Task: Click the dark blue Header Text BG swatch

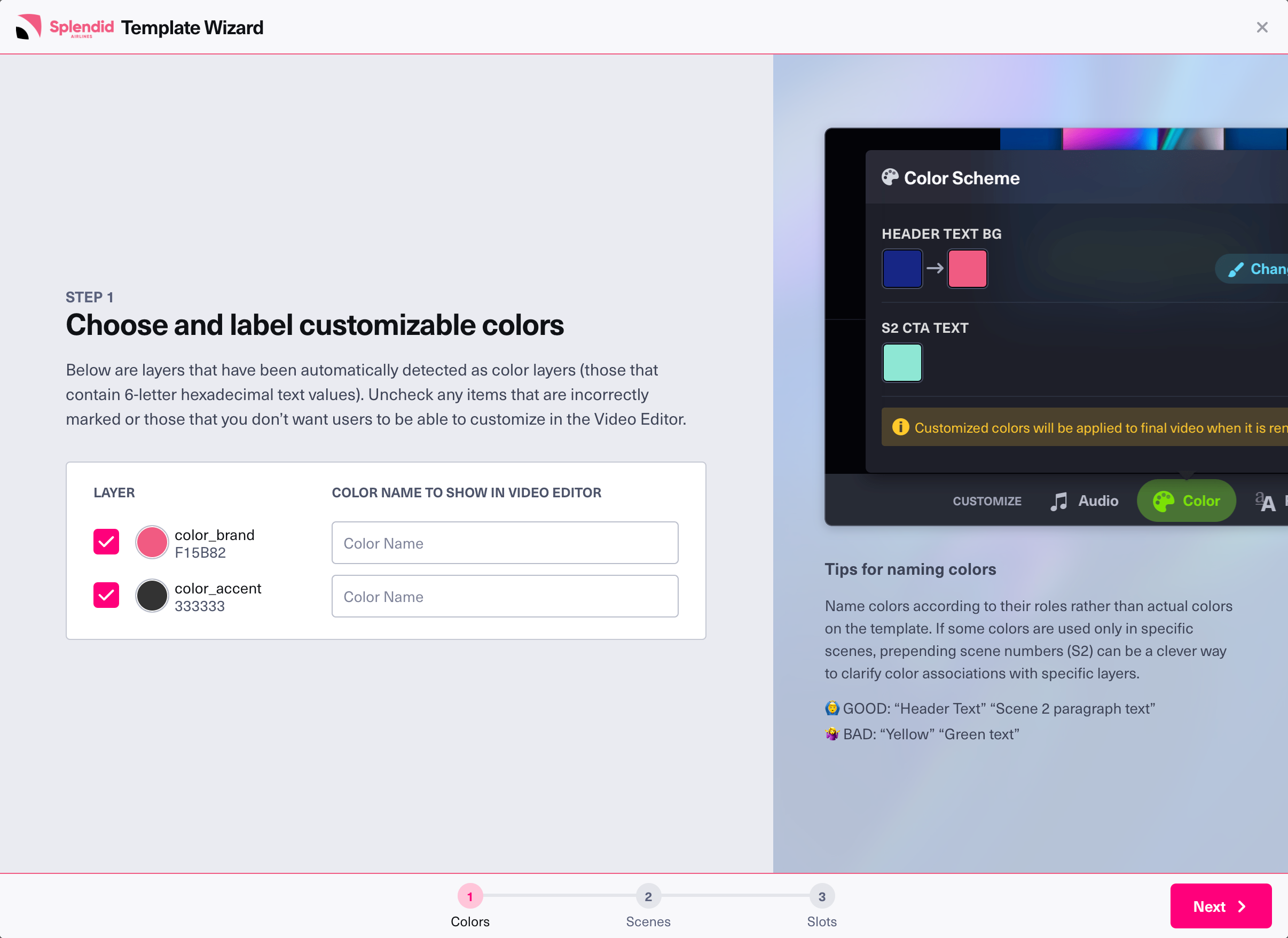Action: coord(902,269)
